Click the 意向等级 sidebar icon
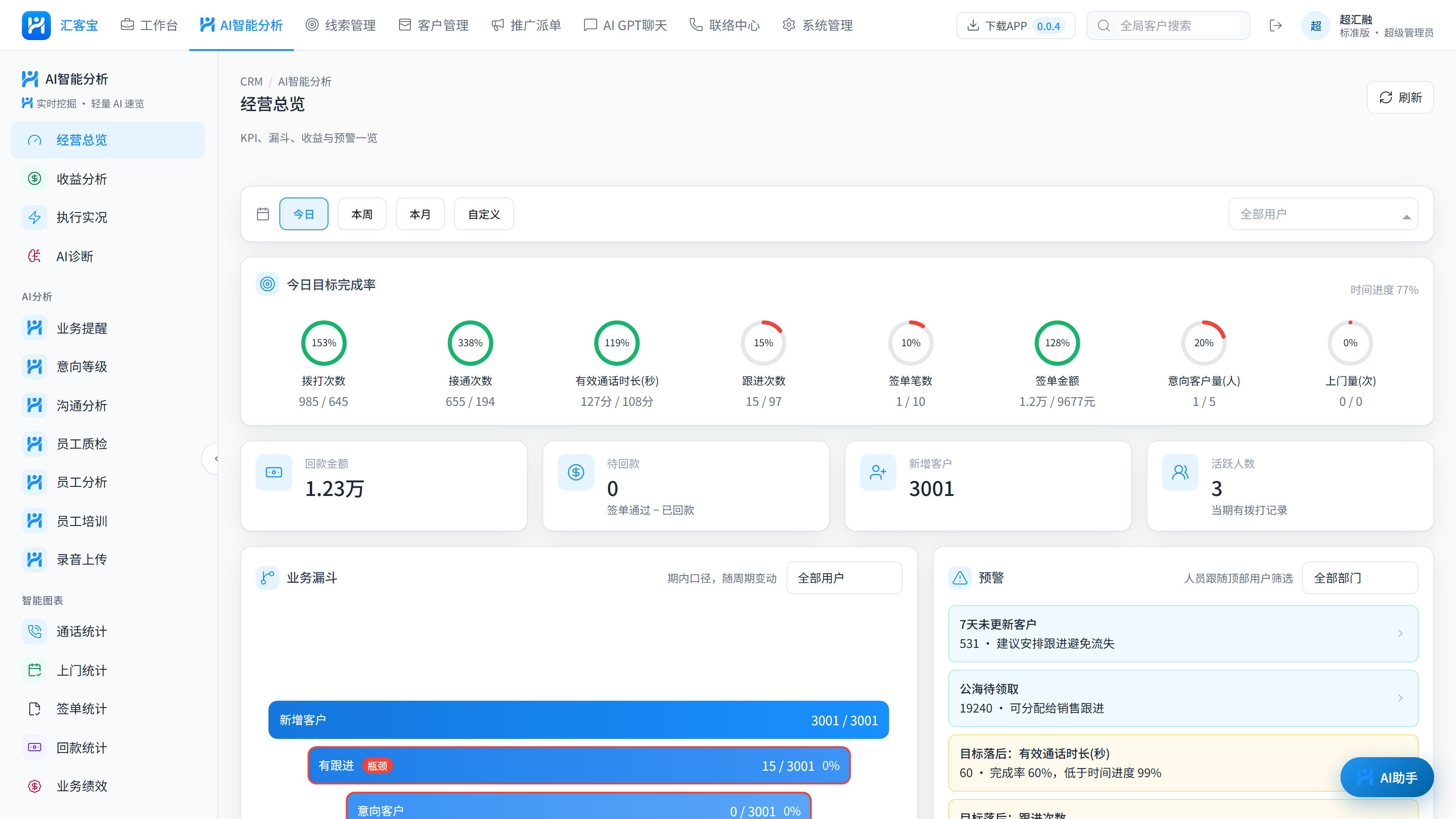Viewport: 1456px width, 819px height. (x=35, y=366)
